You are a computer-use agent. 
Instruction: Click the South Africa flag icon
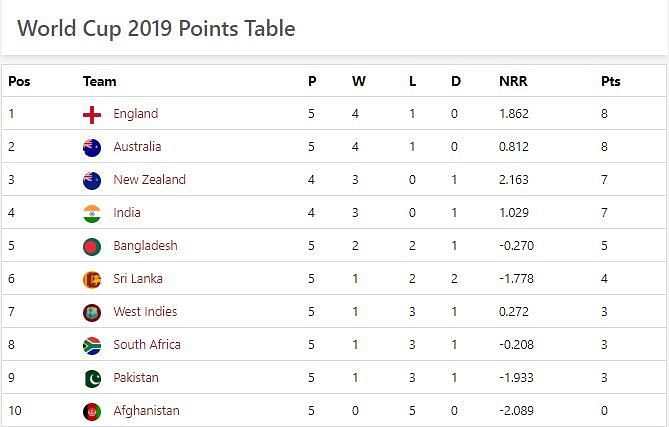click(x=92, y=346)
